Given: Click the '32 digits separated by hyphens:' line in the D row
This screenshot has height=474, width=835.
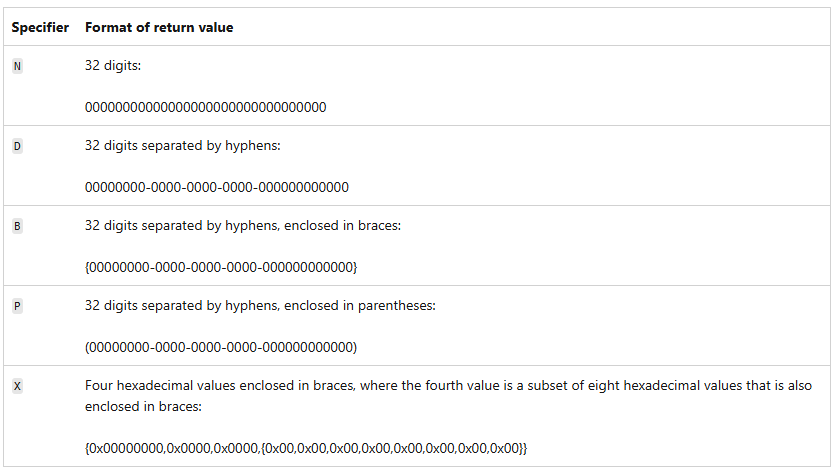Looking at the screenshot, I should 183,146.
